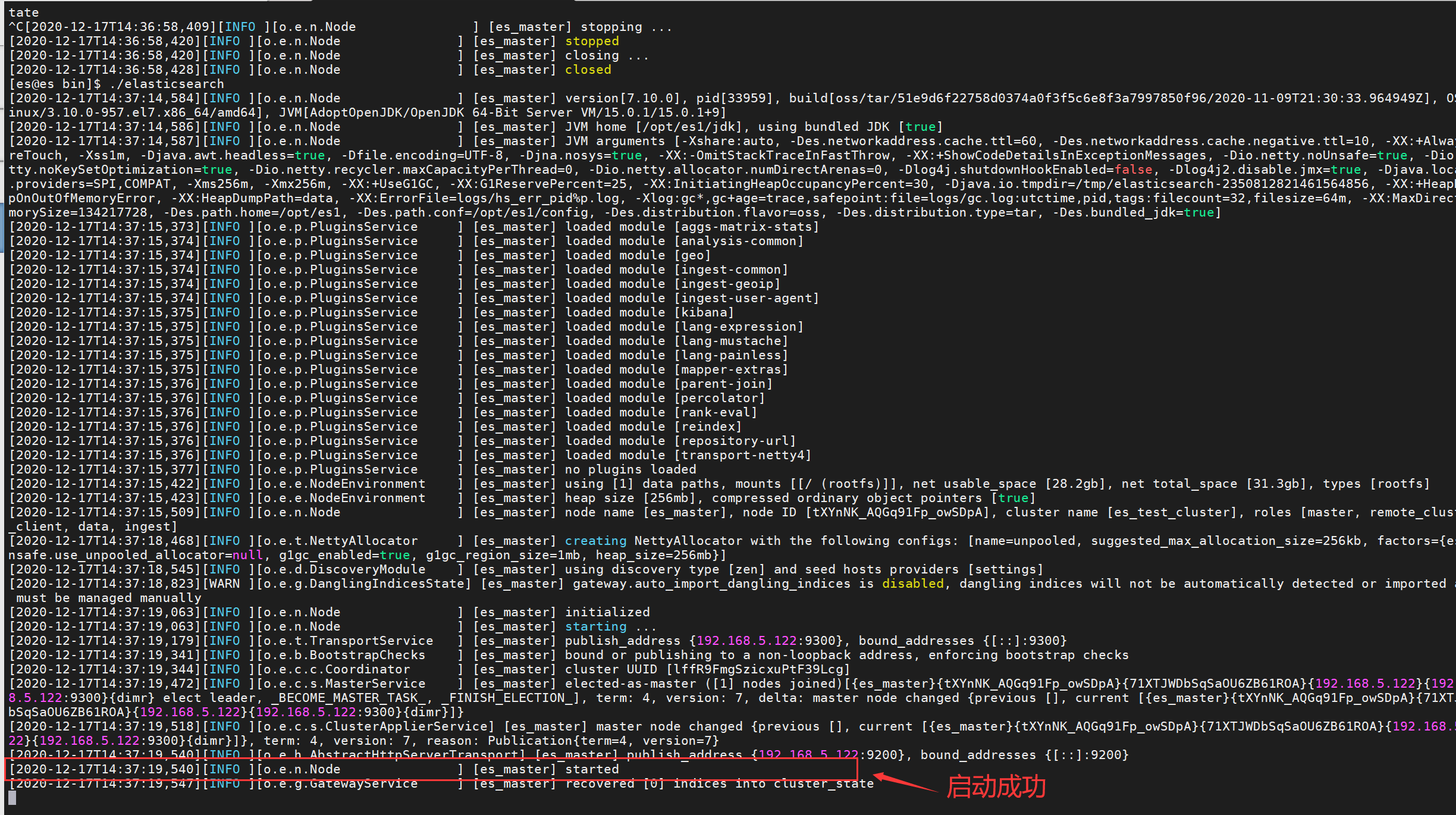Click 'loaded module [reindex]' line
The height and width of the screenshot is (815, 1456).
tap(653, 427)
